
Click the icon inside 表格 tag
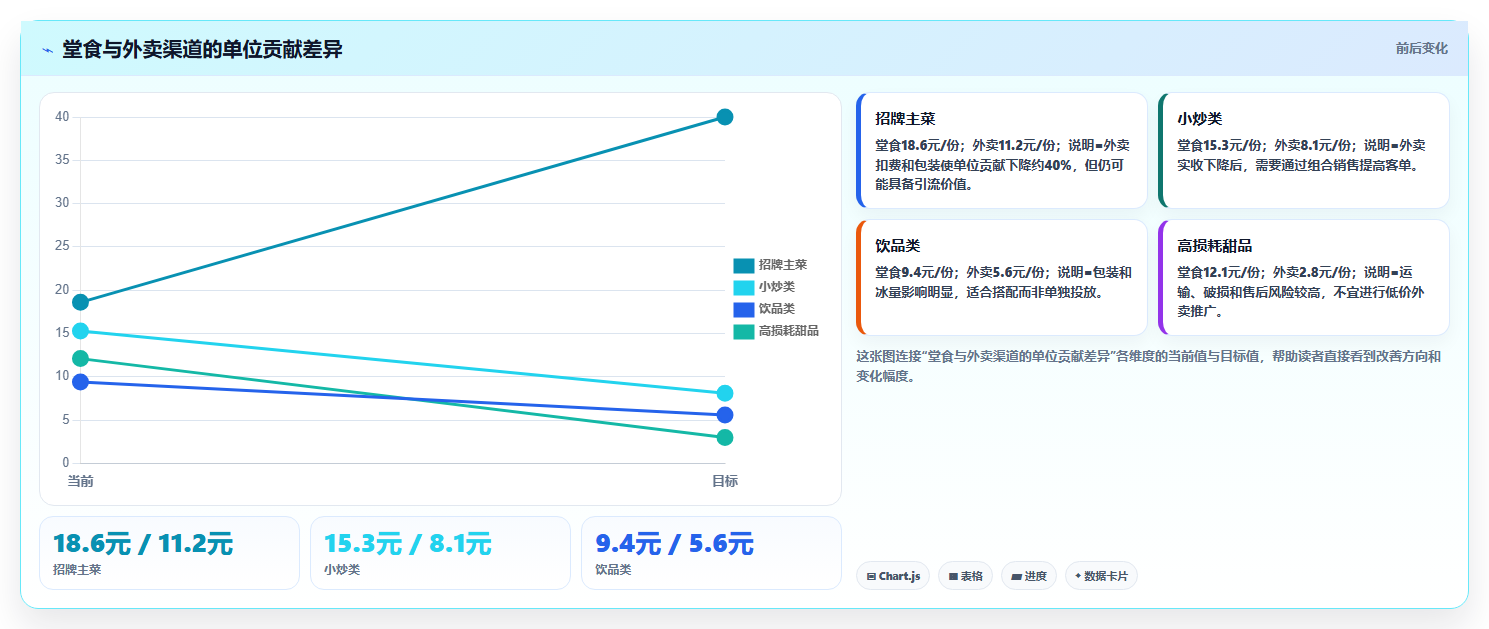click(953, 577)
